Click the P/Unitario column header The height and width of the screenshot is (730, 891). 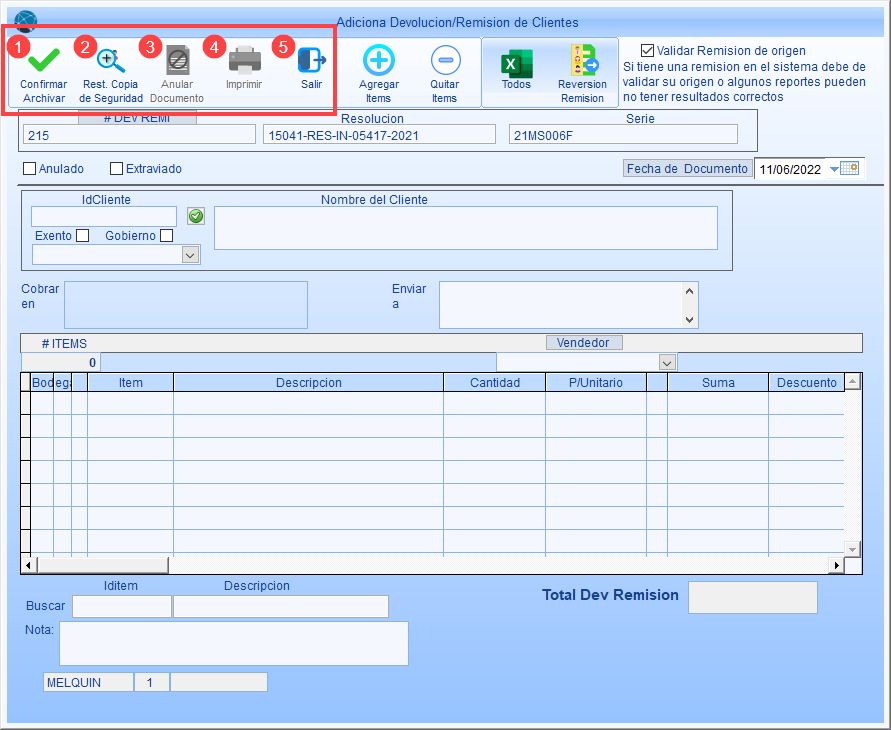pos(596,383)
